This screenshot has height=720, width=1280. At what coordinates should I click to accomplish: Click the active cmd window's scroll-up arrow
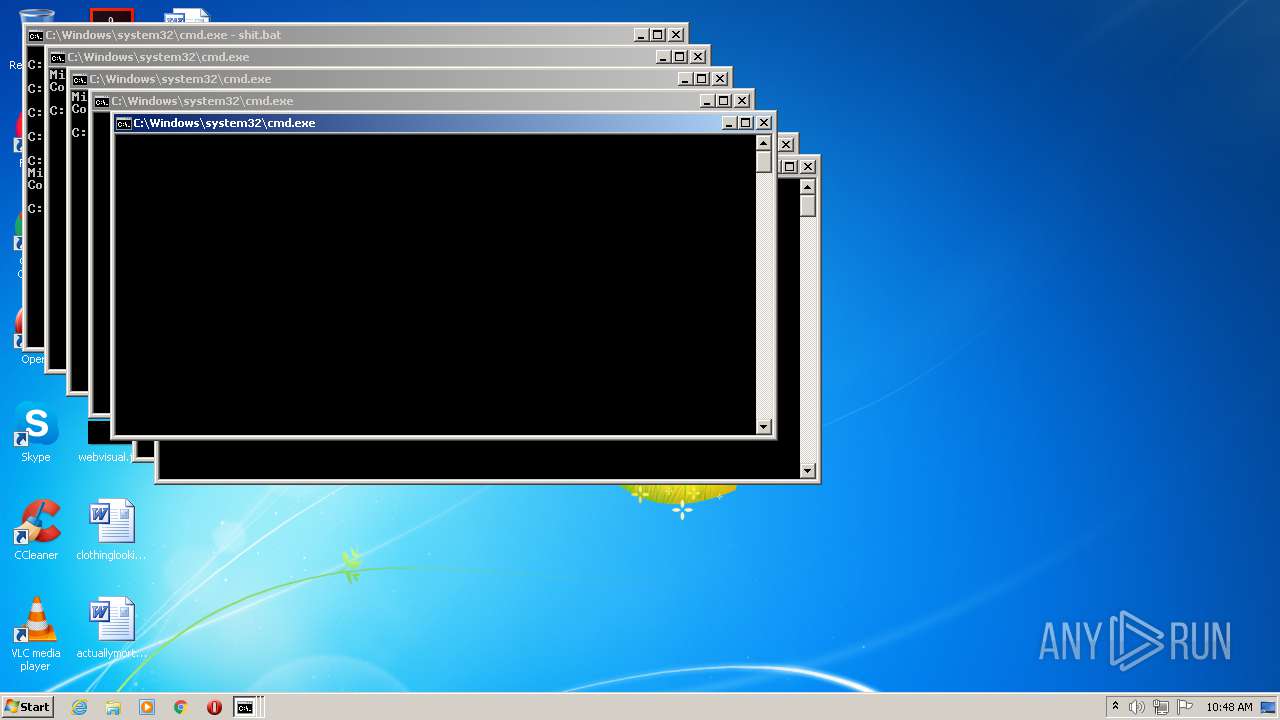tap(764, 143)
